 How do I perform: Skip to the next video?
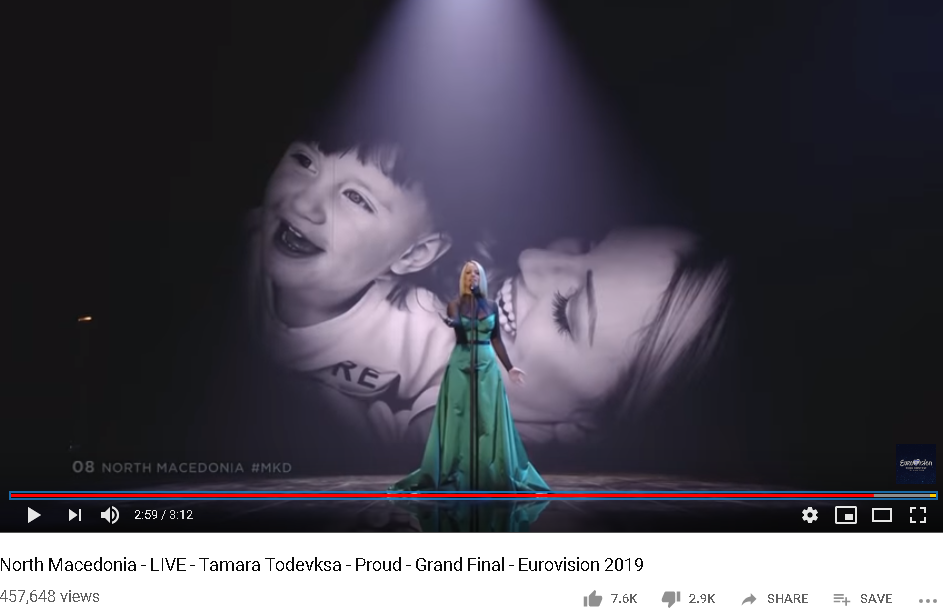pos(75,515)
